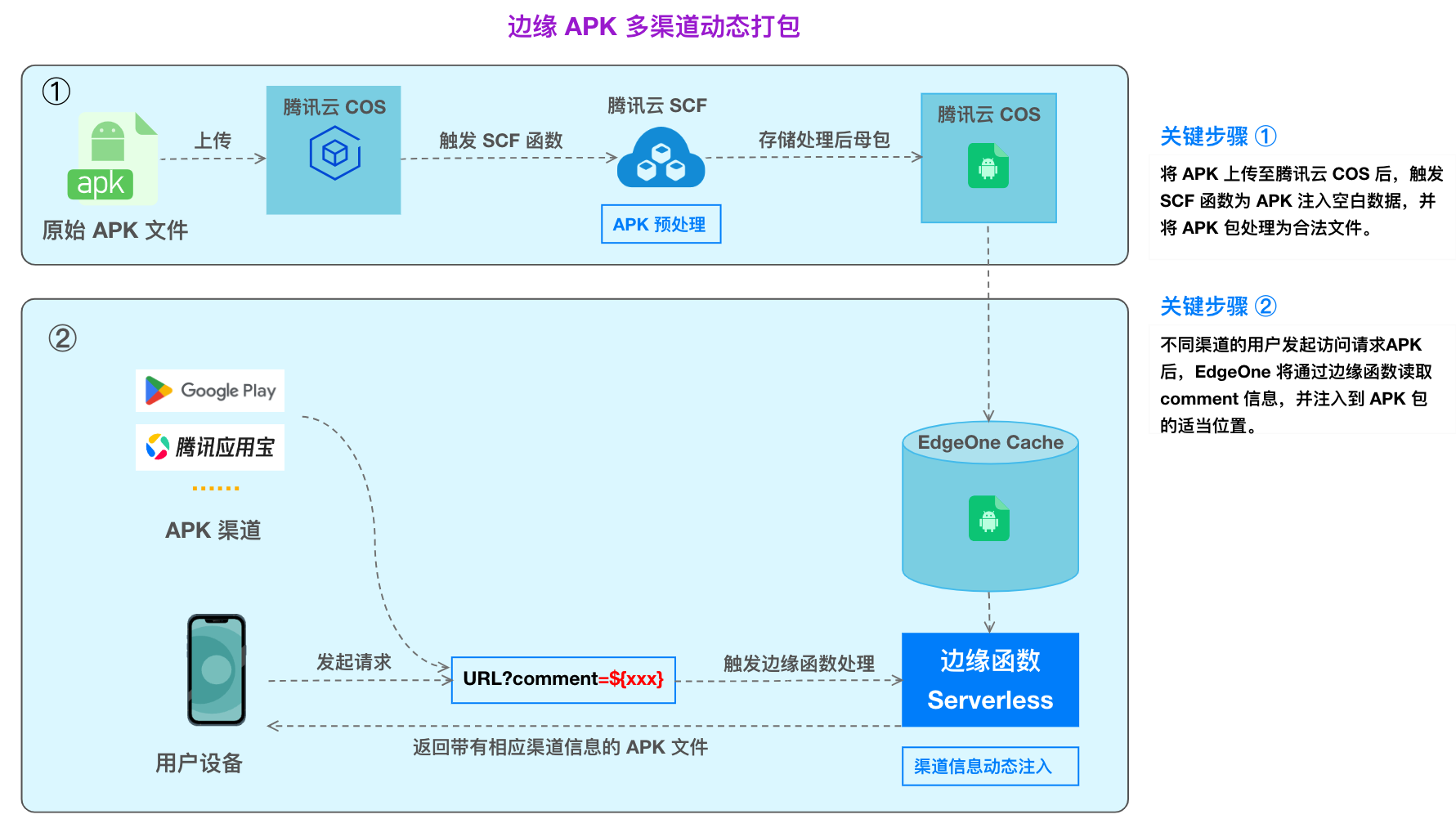Select the COS bucket hexagon cube icon
The height and width of the screenshot is (828, 1456).
(x=334, y=153)
